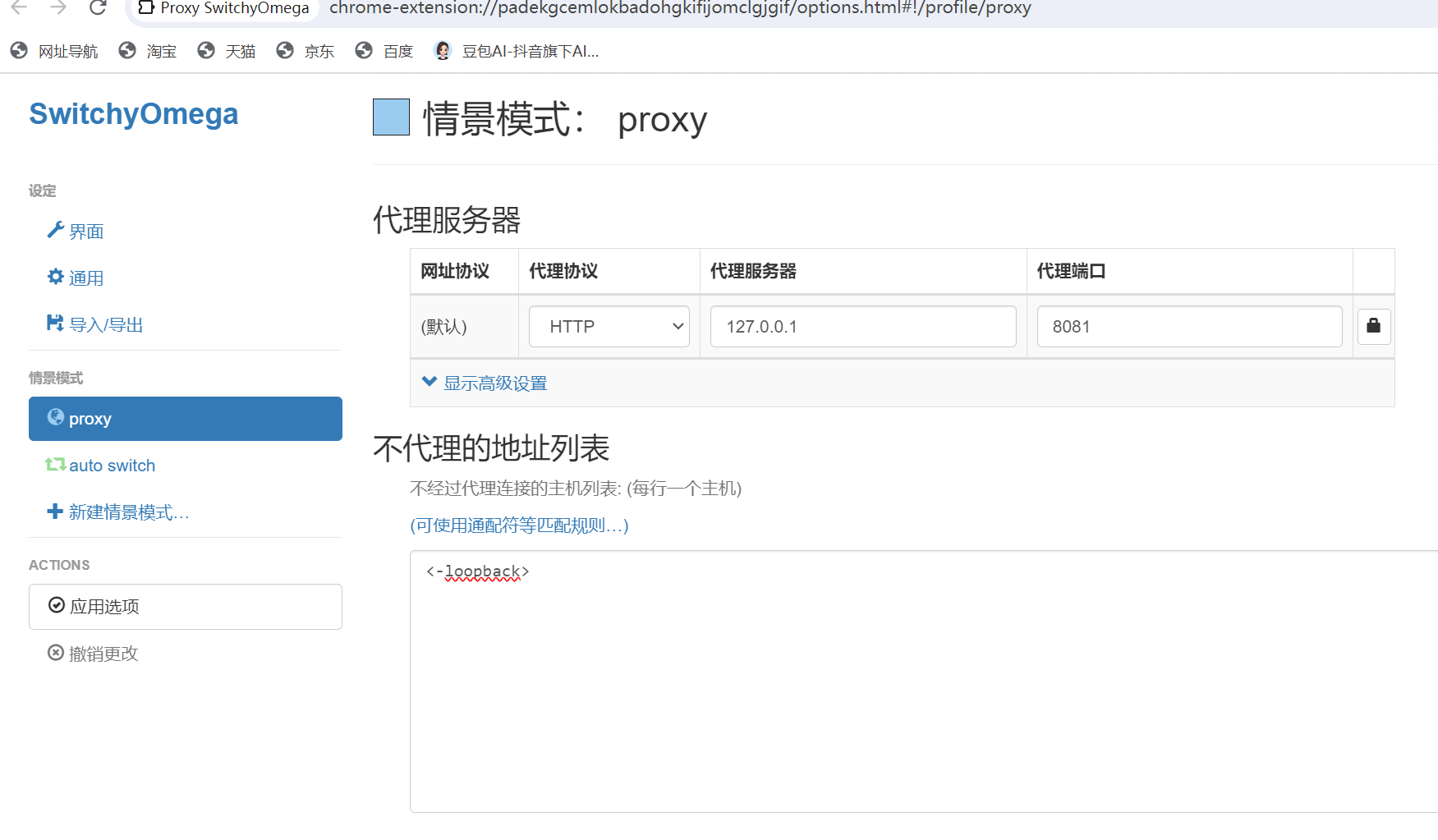
Task: Click the plus icon beside 新建情景模式
Action: click(x=55, y=512)
